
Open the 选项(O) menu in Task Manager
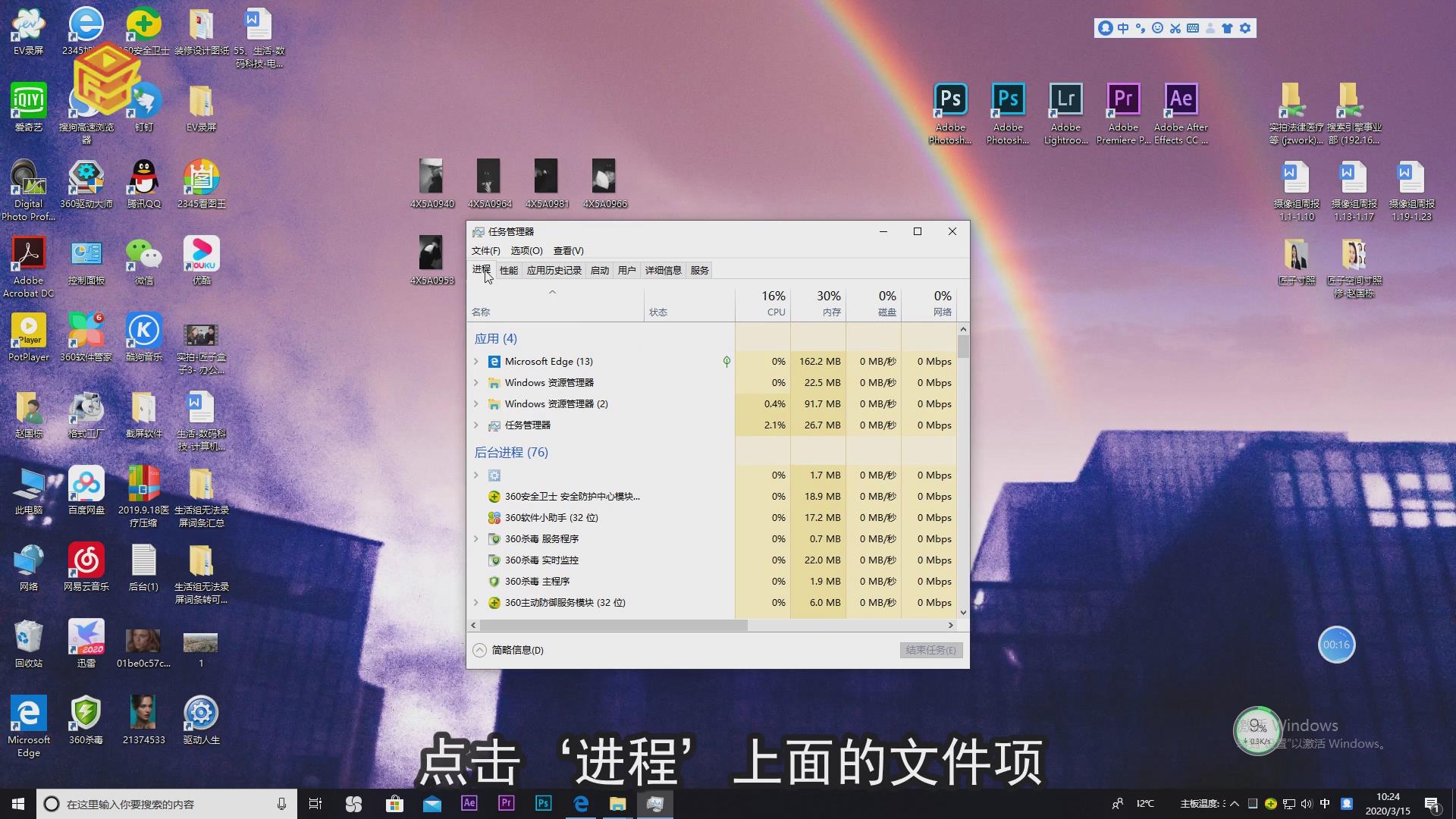(x=526, y=250)
